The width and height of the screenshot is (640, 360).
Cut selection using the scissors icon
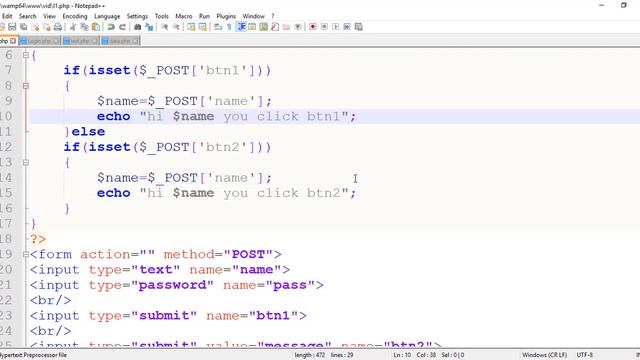[73, 27]
